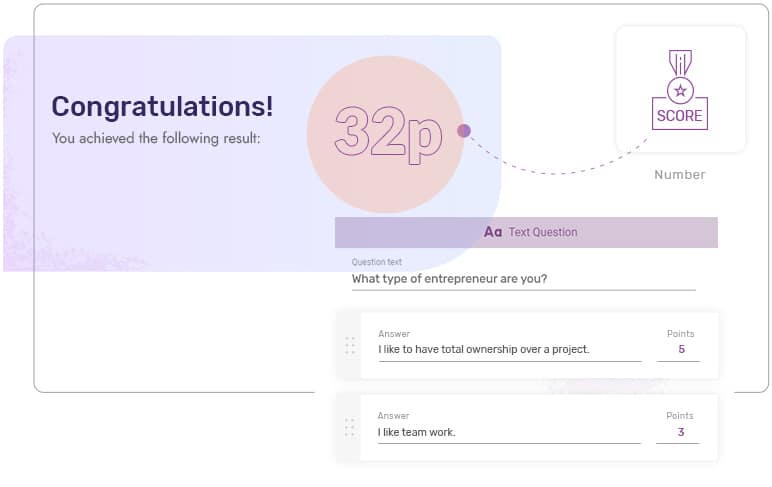Click the purple connector dot beside 32p
The width and height of the screenshot is (772, 487).
(x=464, y=130)
